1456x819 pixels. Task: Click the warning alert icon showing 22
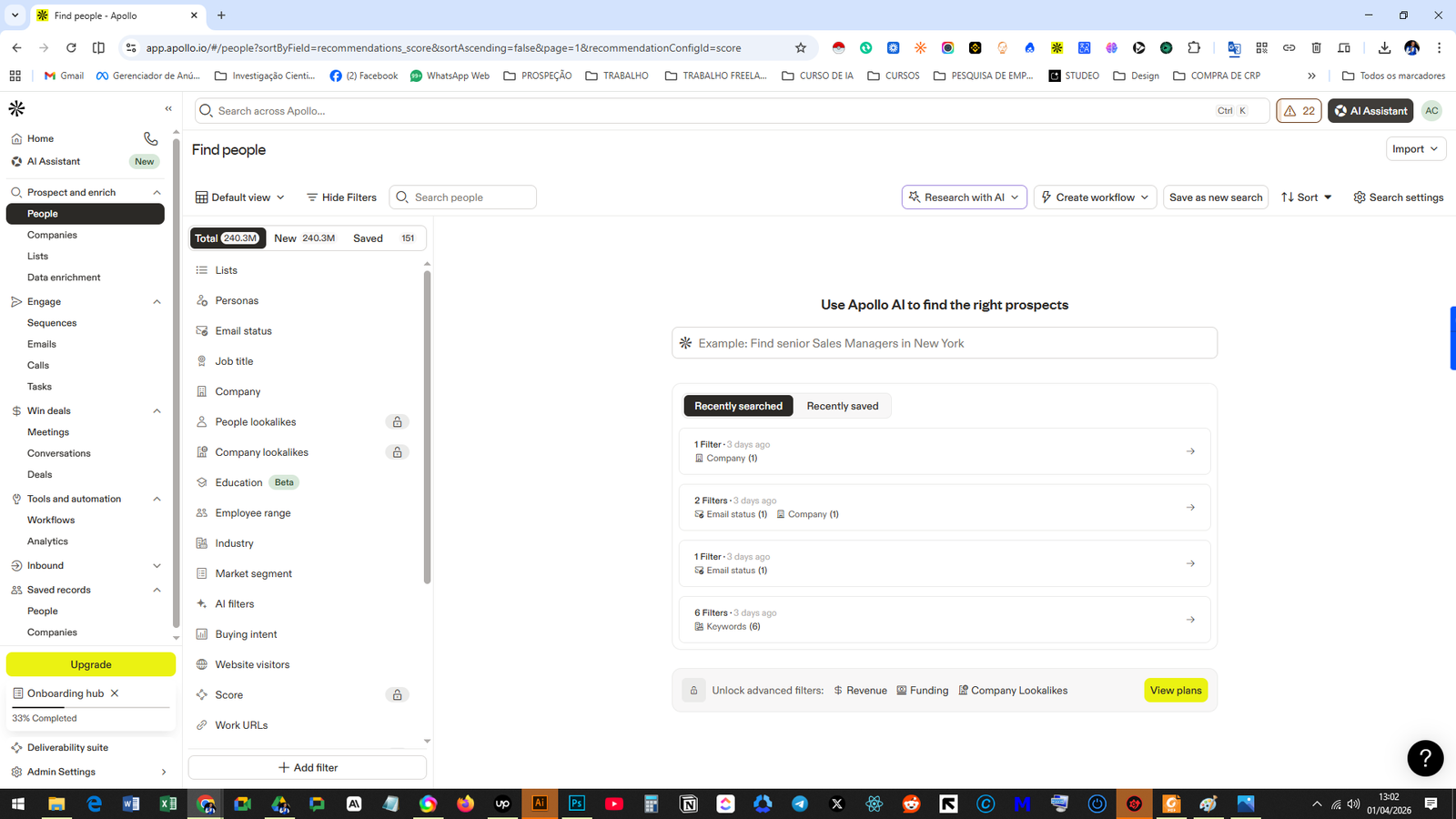pyautogui.click(x=1299, y=111)
